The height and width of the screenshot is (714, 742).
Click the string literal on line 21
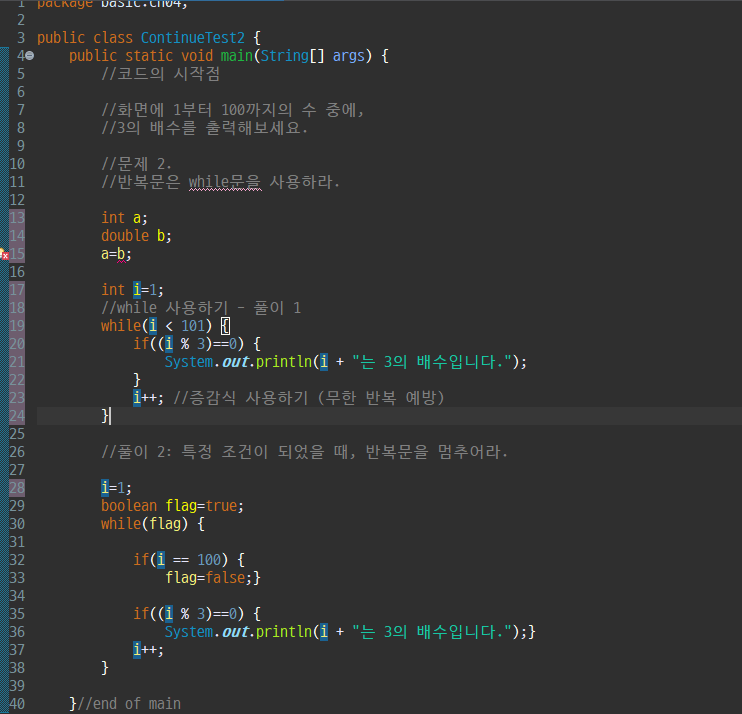click(x=433, y=361)
